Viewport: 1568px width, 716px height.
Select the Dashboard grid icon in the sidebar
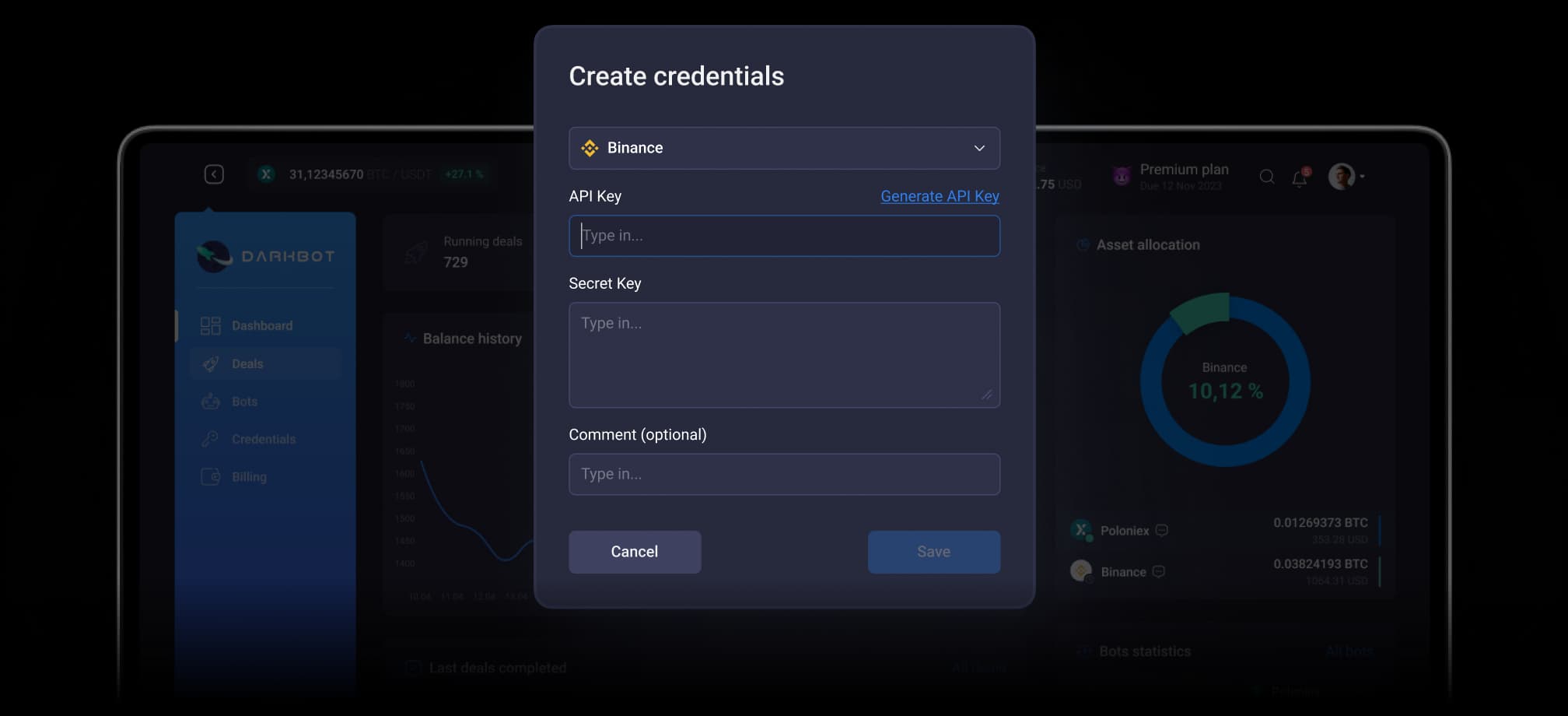click(x=209, y=325)
